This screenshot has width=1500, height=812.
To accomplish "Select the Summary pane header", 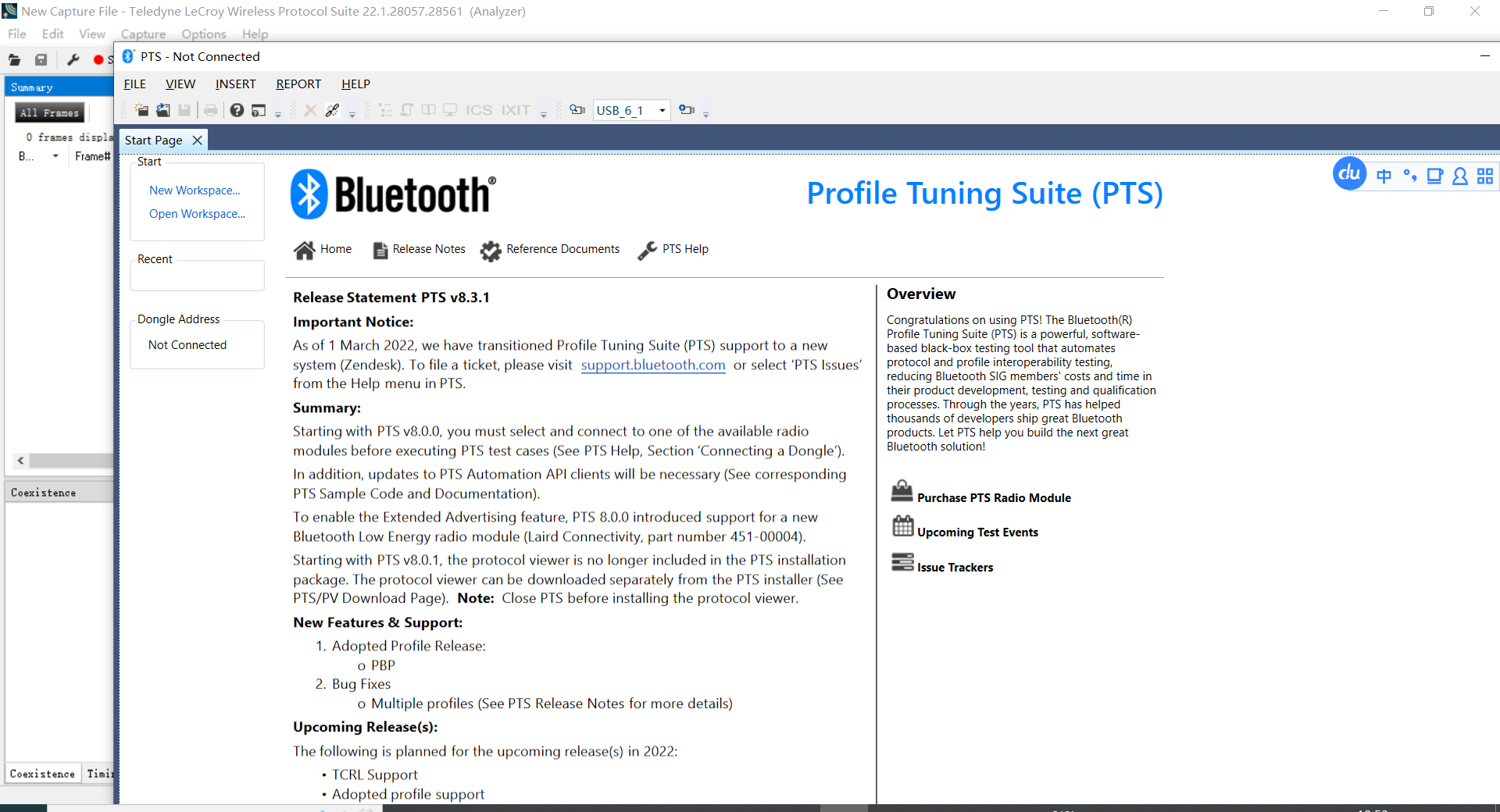I will pos(59,87).
